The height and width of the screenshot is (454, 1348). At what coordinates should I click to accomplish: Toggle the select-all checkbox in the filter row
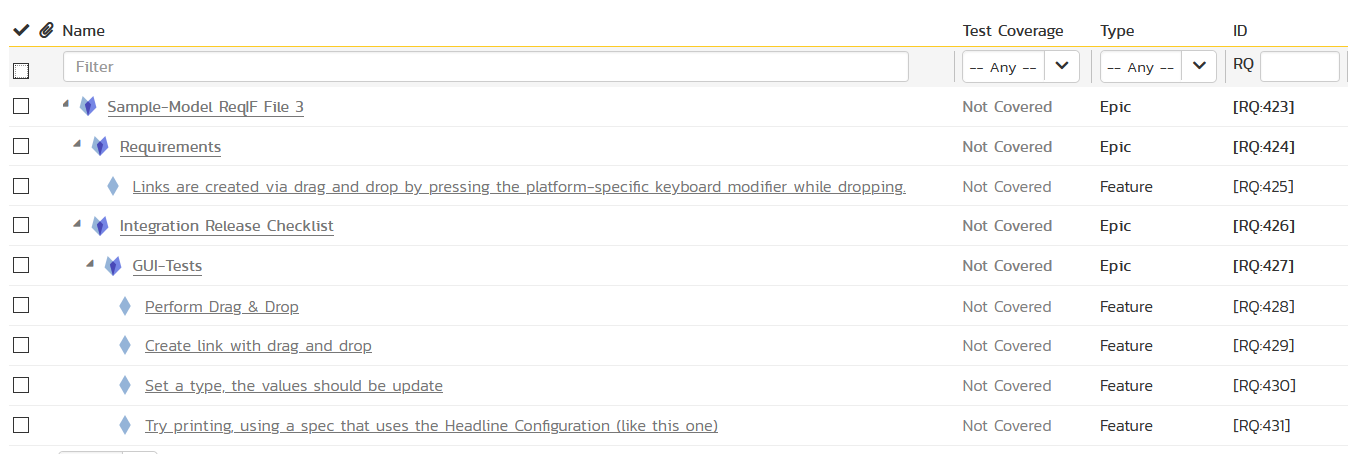point(21,70)
